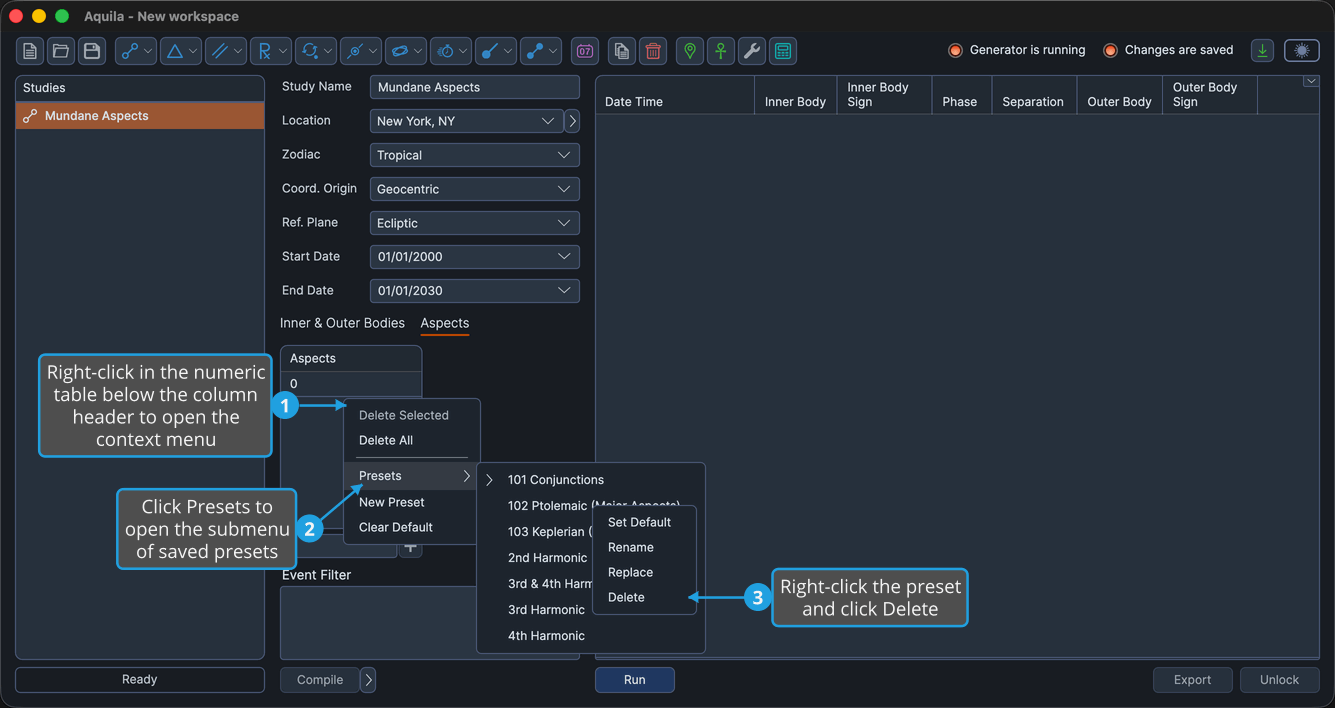Select the connected-nodes aspects study tool

[136, 51]
